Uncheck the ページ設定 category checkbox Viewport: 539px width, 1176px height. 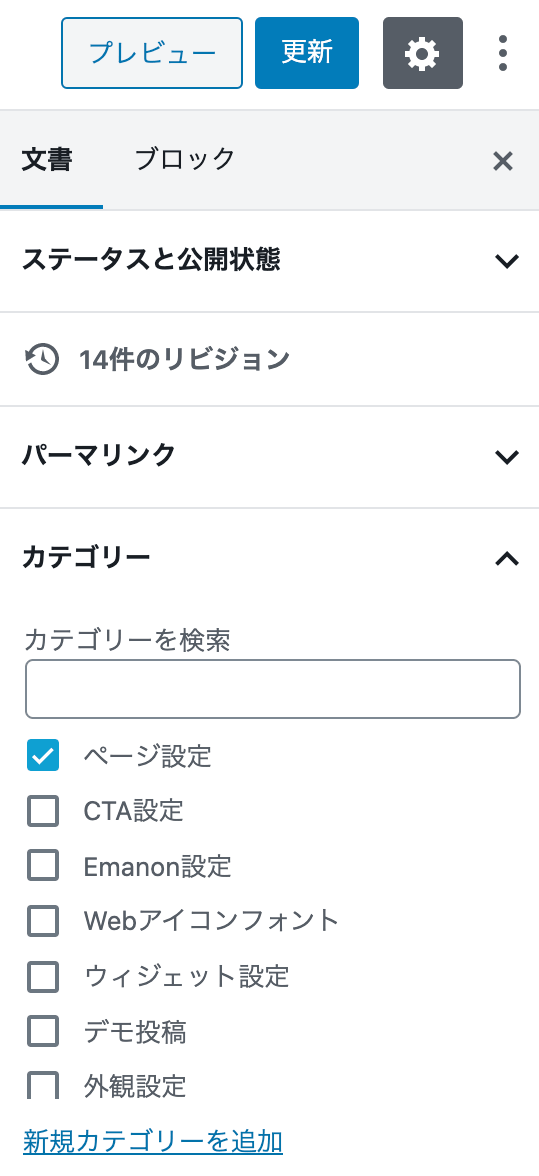(43, 755)
